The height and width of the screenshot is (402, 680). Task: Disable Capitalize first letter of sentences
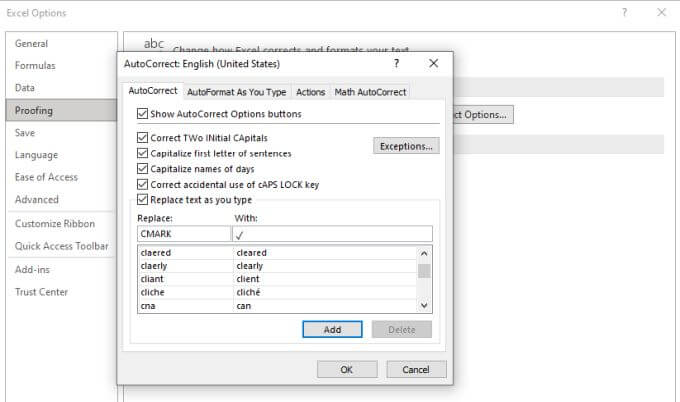[142, 154]
